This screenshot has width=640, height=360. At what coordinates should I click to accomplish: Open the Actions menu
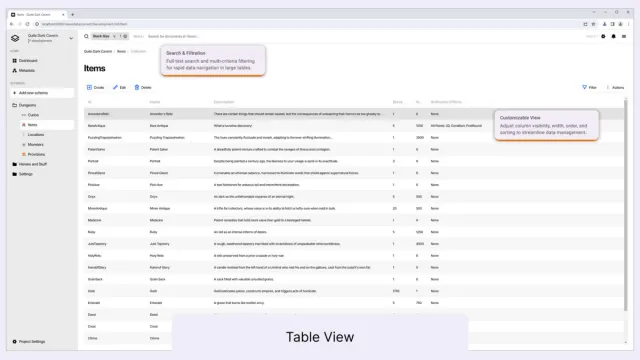615,87
